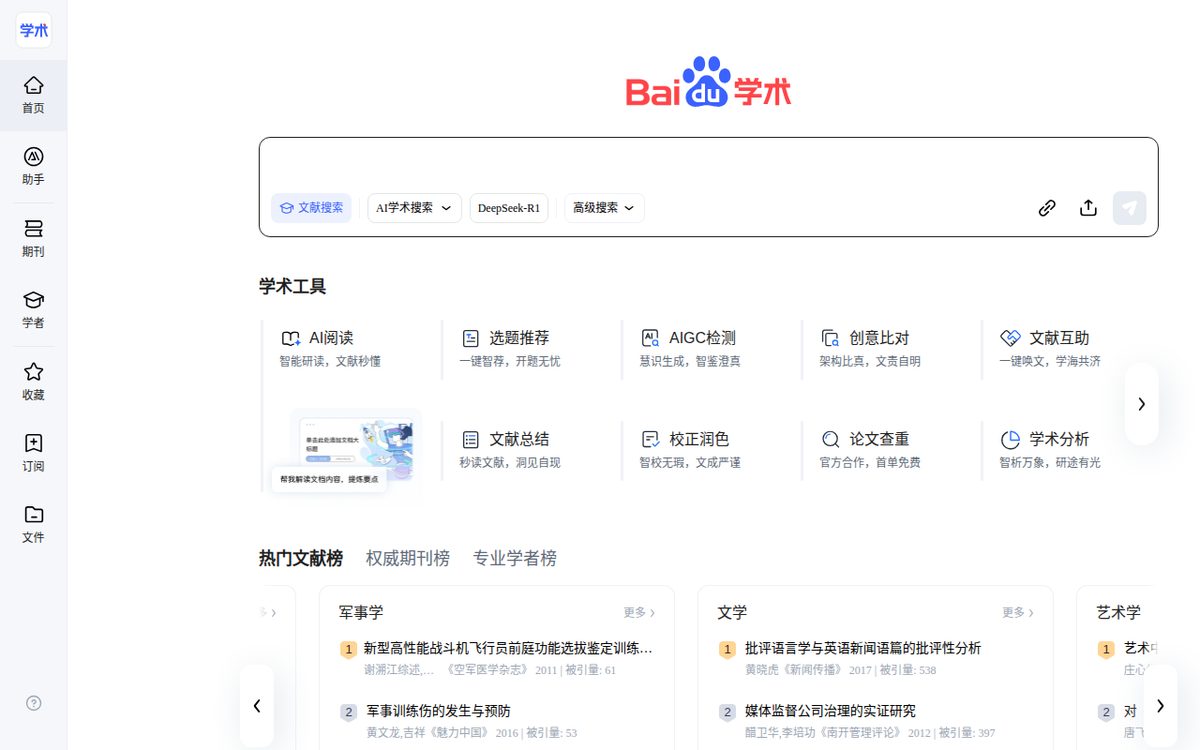Select the 热门文献榜 tab
The height and width of the screenshot is (750, 1200).
coord(301,558)
